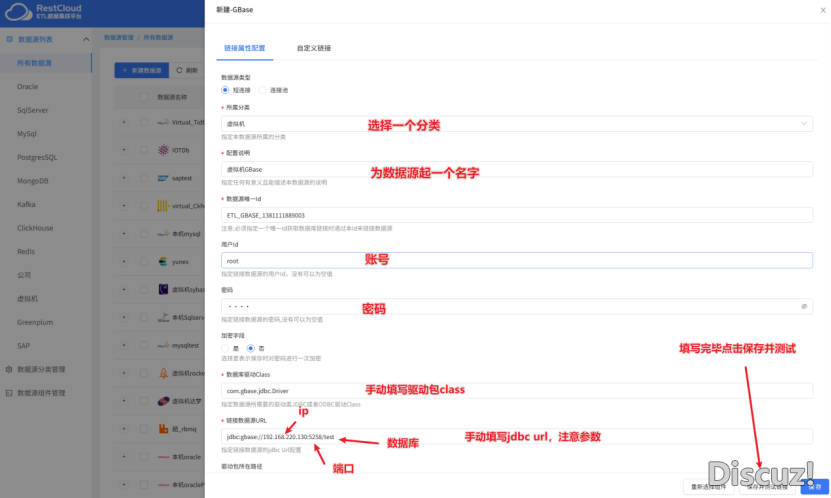Click the 虚拟机达梦 datasource icon
831x498 pixels.
click(x=163, y=401)
